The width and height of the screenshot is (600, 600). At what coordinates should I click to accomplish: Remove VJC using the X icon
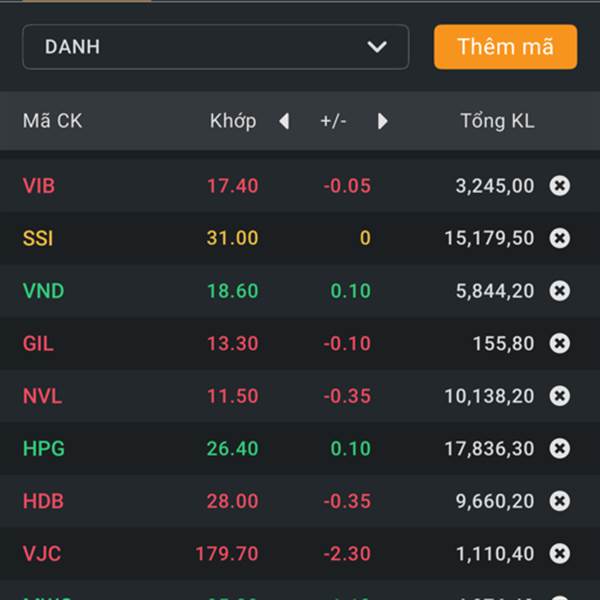(560, 553)
